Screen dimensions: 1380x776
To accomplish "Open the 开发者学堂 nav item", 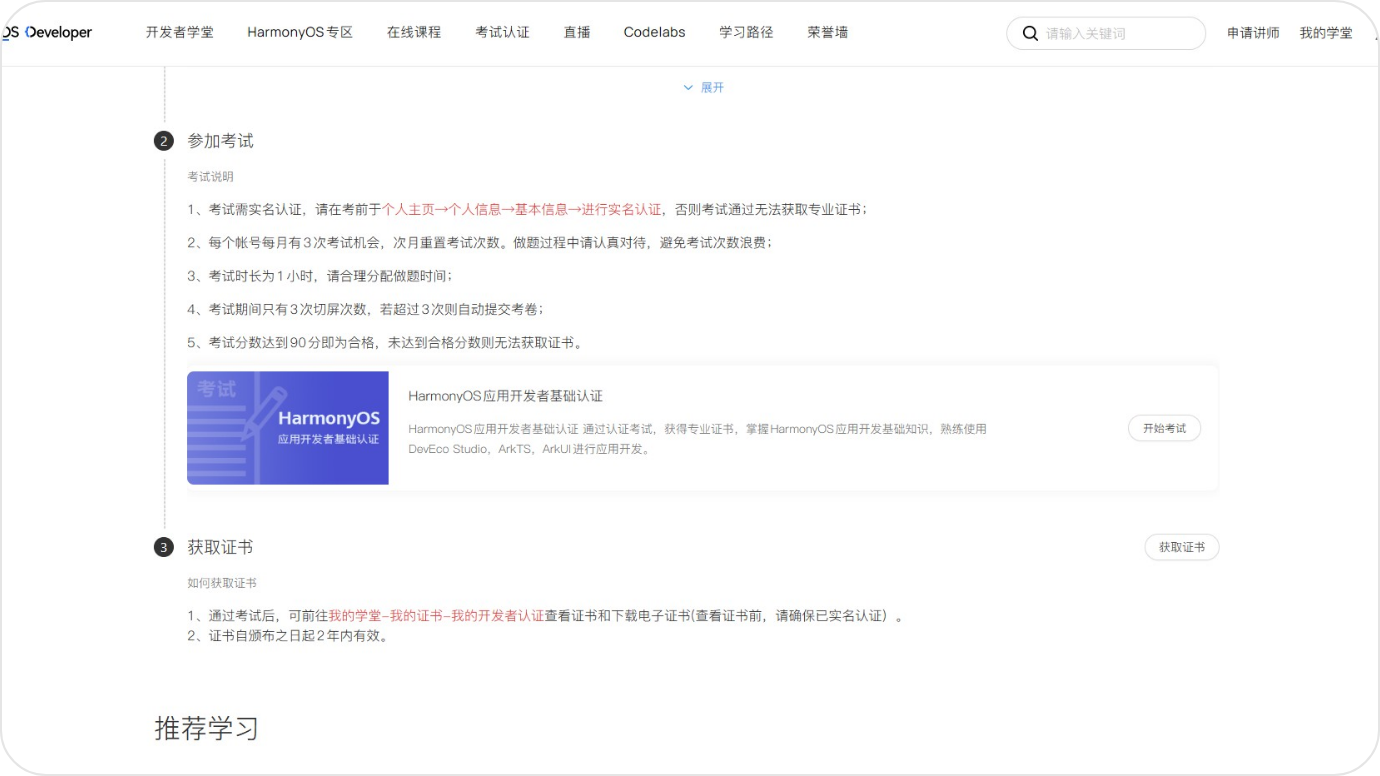I will coord(179,32).
